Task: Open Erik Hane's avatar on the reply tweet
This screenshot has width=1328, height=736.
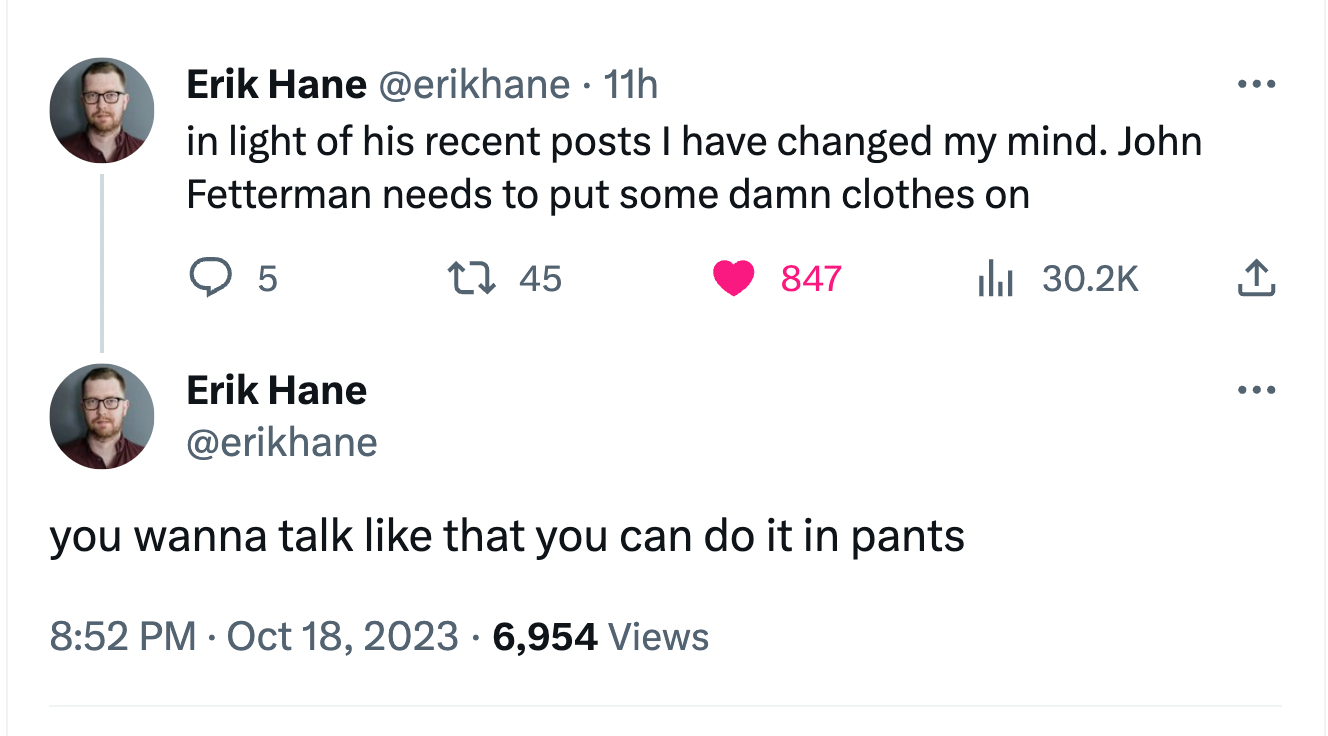Action: 102,416
